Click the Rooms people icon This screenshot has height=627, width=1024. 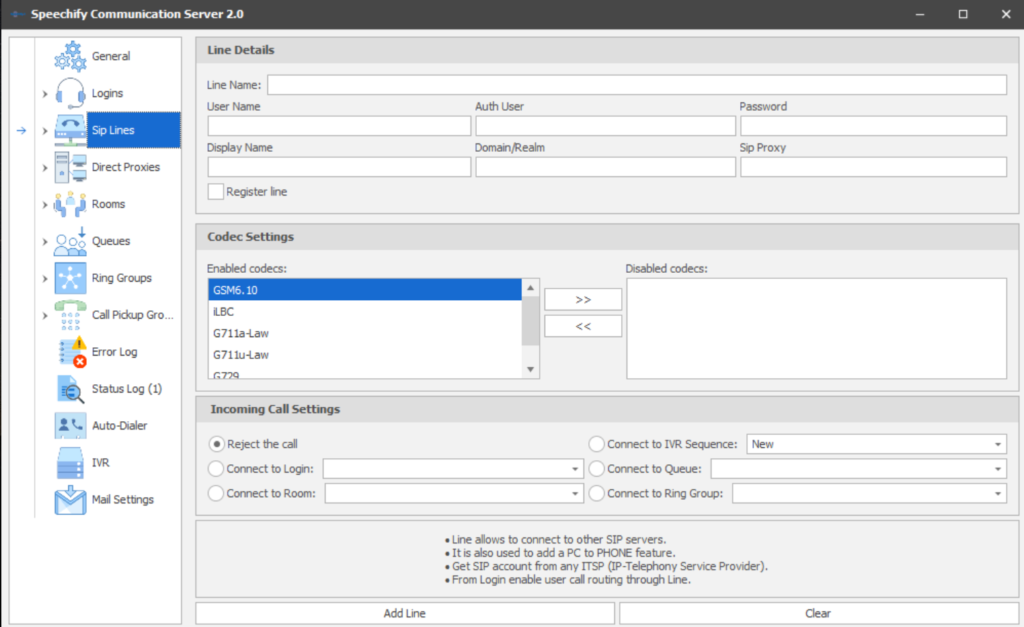(70, 204)
